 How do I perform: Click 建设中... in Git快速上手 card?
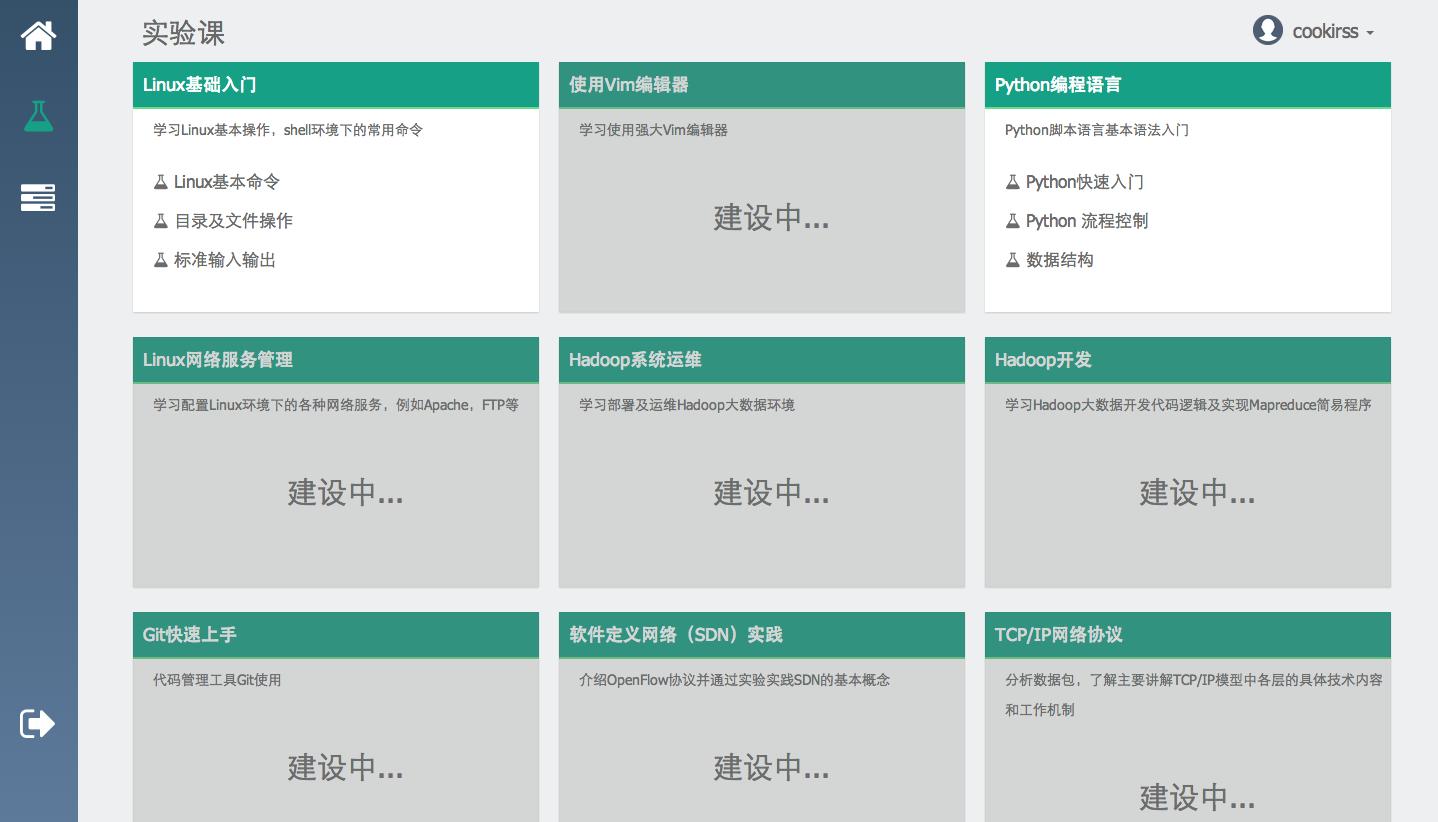[x=345, y=768]
